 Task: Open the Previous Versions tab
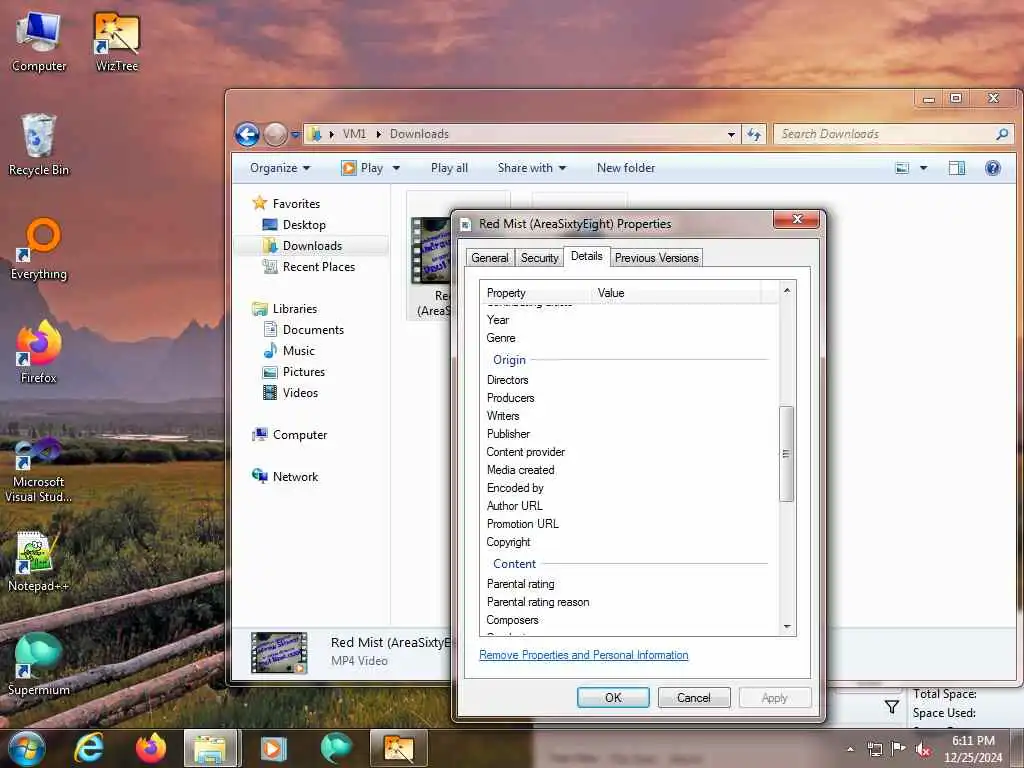656,258
